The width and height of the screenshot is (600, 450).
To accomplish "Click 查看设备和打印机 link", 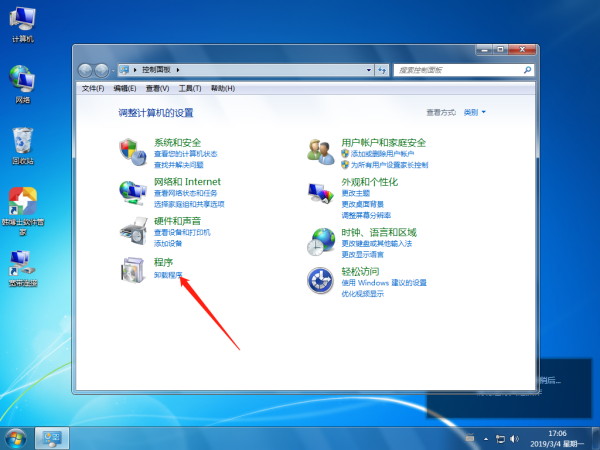I will point(182,232).
